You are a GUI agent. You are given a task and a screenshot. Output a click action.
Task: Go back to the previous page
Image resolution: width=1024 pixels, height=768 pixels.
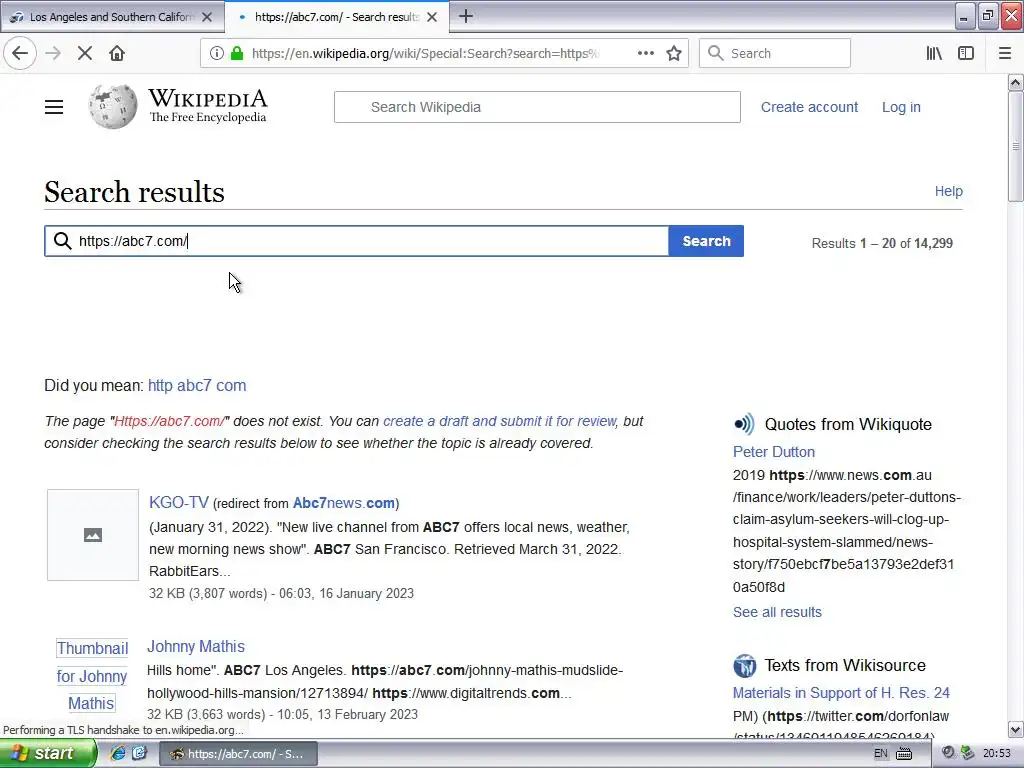point(20,53)
